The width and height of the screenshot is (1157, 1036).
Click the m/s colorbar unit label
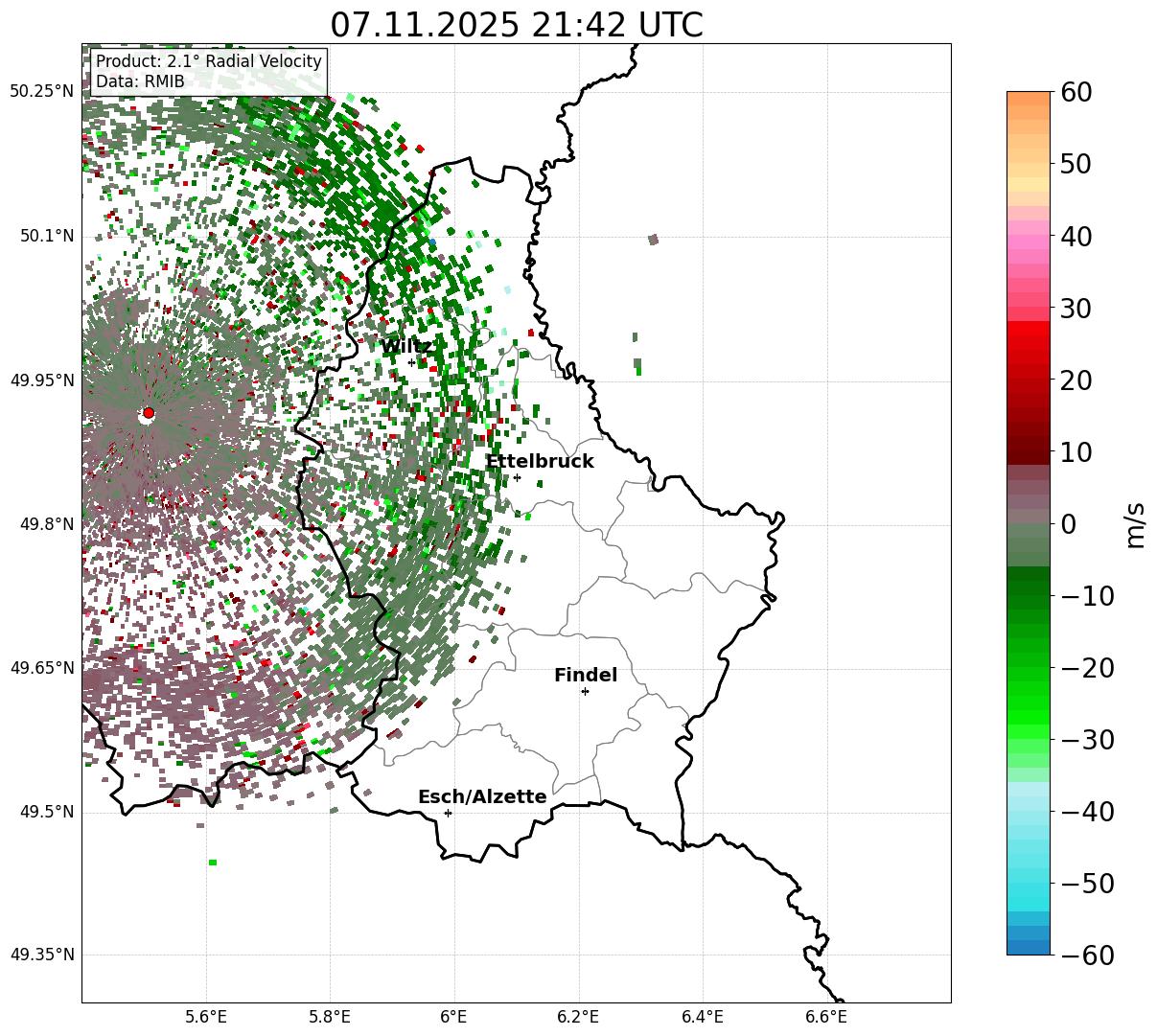(x=1135, y=523)
